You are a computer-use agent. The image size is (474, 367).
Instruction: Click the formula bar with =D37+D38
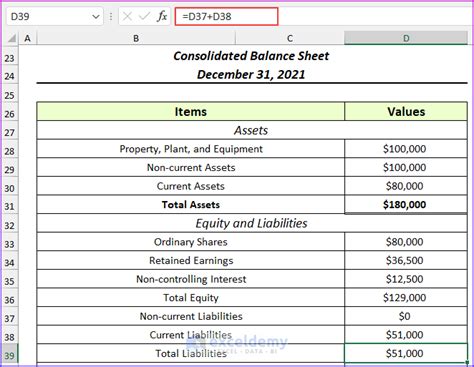(226, 16)
